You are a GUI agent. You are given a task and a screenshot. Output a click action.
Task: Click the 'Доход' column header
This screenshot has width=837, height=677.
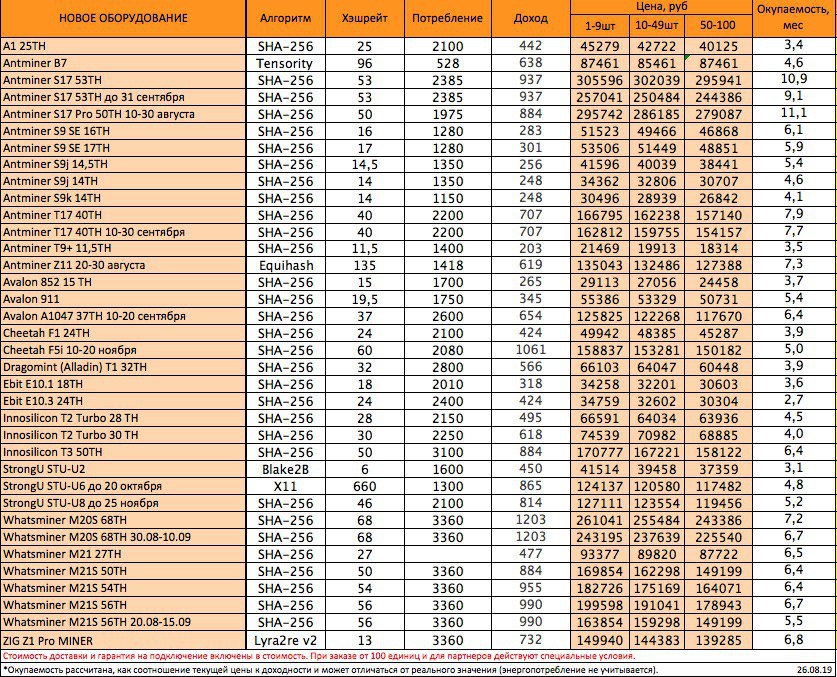coord(531,18)
